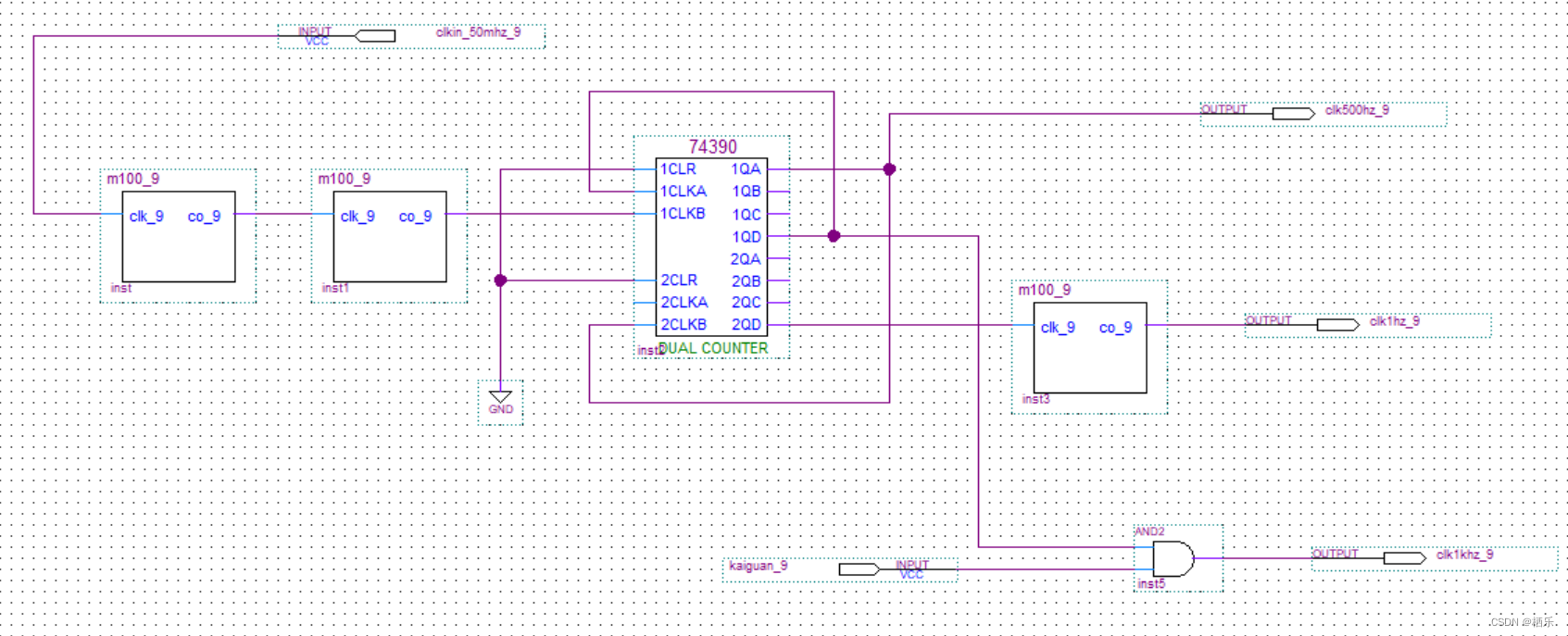Image resolution: width=1568 pixels, height=636 pixels.
Task: Click the clk_9 port of inst1 block
Action: [358, 217]
